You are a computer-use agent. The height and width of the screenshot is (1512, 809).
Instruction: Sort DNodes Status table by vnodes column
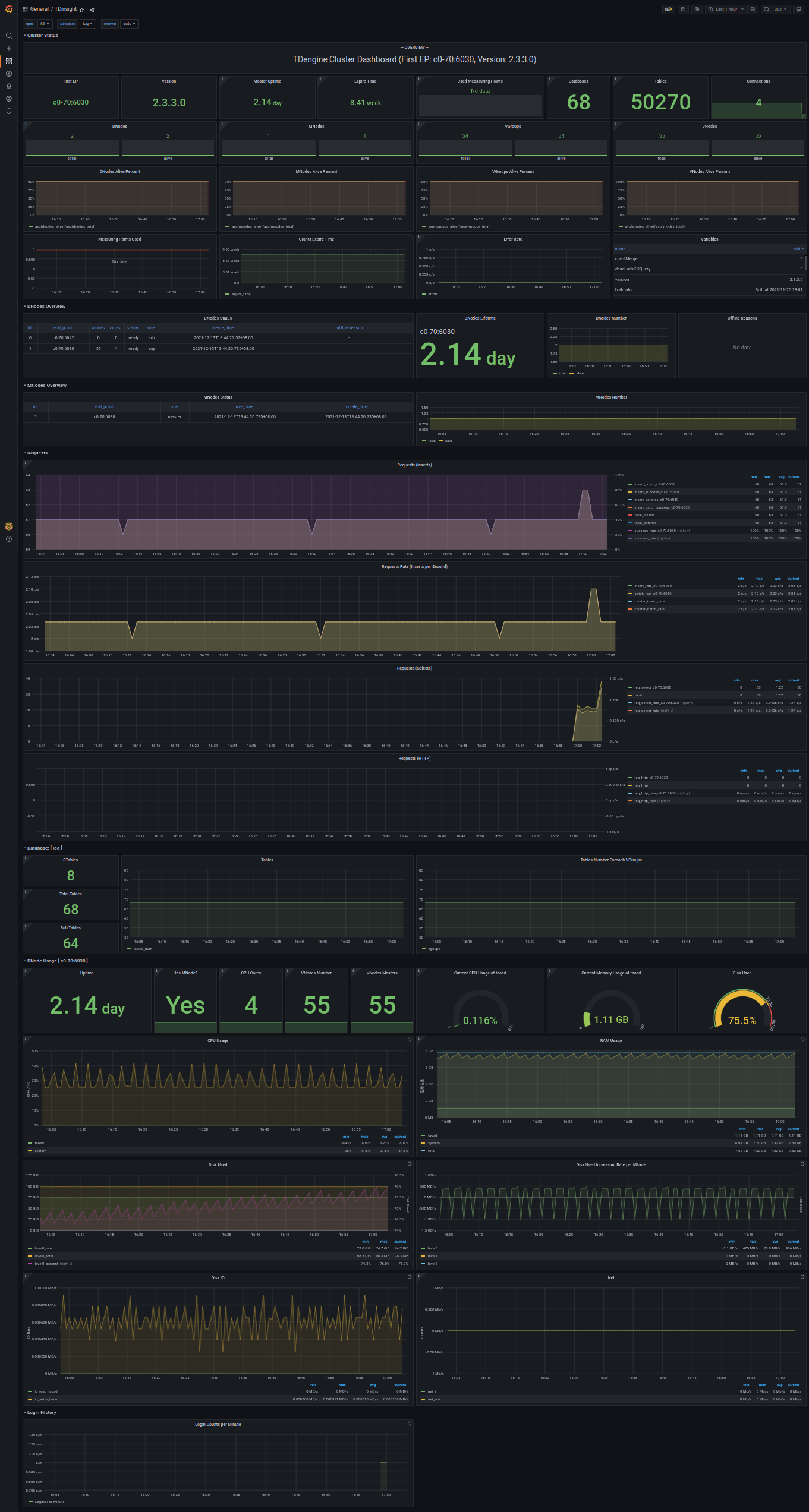(98, 328)
